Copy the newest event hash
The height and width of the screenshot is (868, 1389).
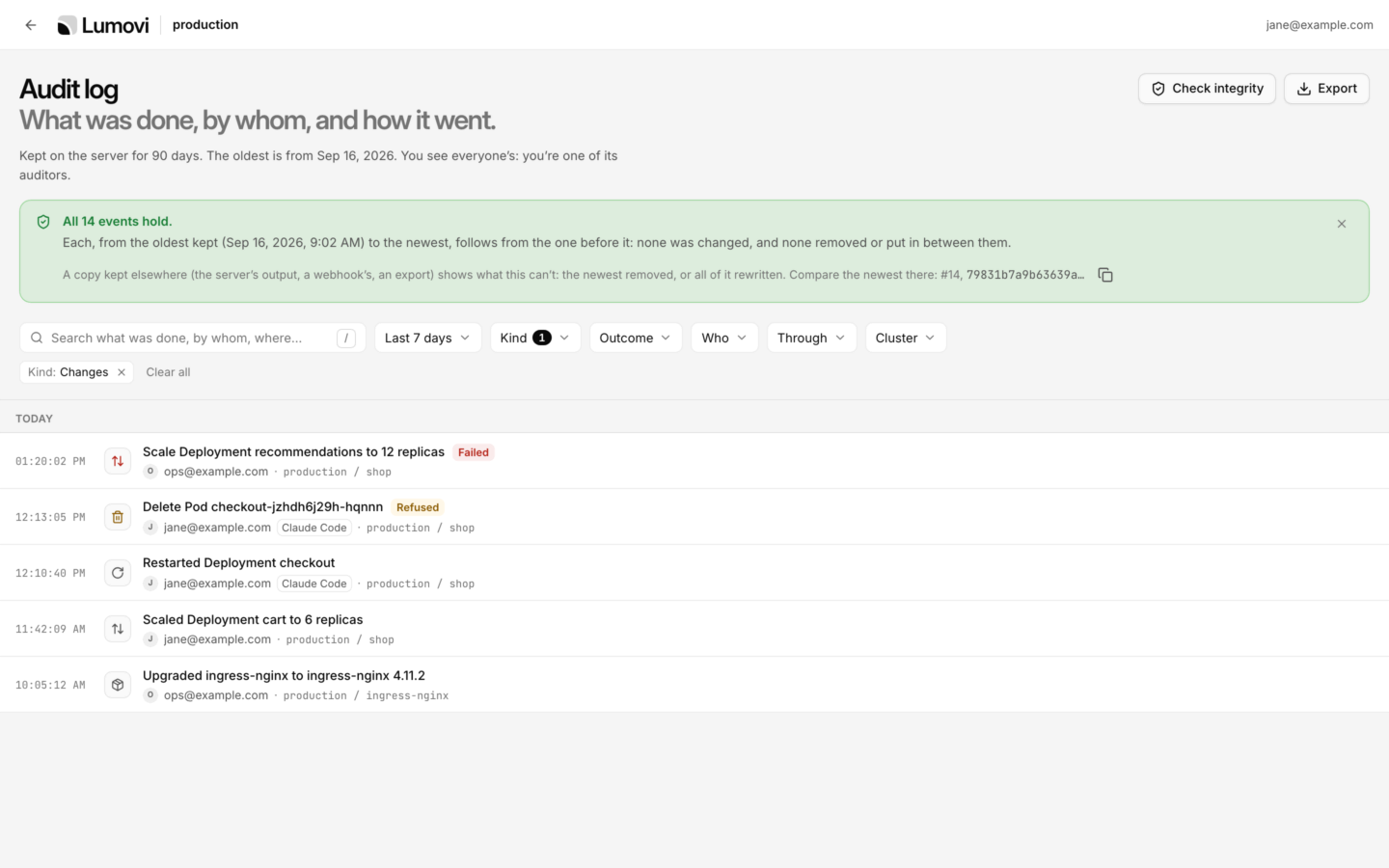1105,275
